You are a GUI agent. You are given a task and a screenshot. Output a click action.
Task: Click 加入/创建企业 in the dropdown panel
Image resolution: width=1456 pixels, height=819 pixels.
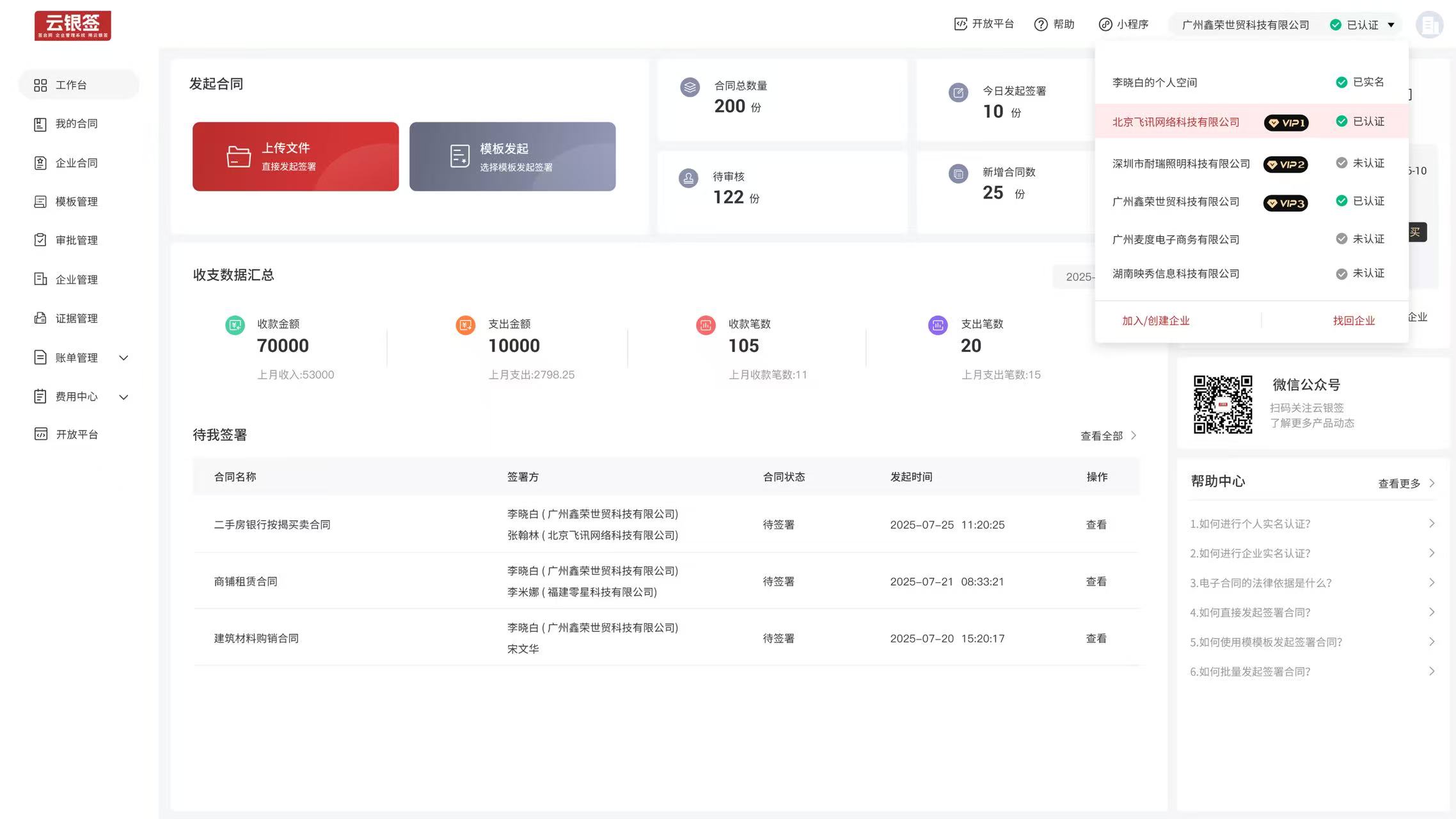click(x=1157, y=321)
